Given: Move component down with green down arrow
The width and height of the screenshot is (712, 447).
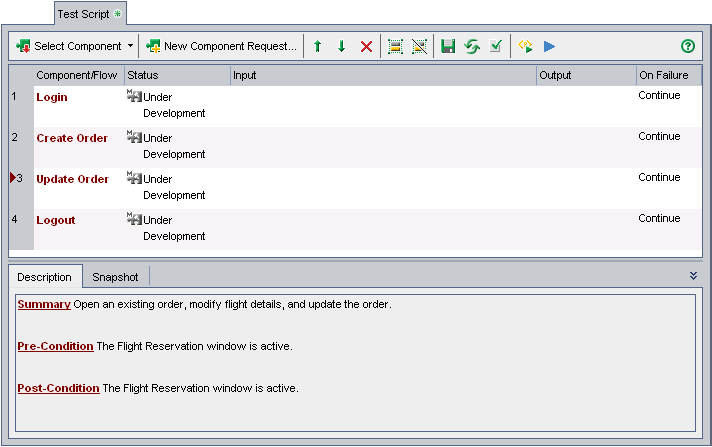Looking at the screenshot, I should [341, 47].
